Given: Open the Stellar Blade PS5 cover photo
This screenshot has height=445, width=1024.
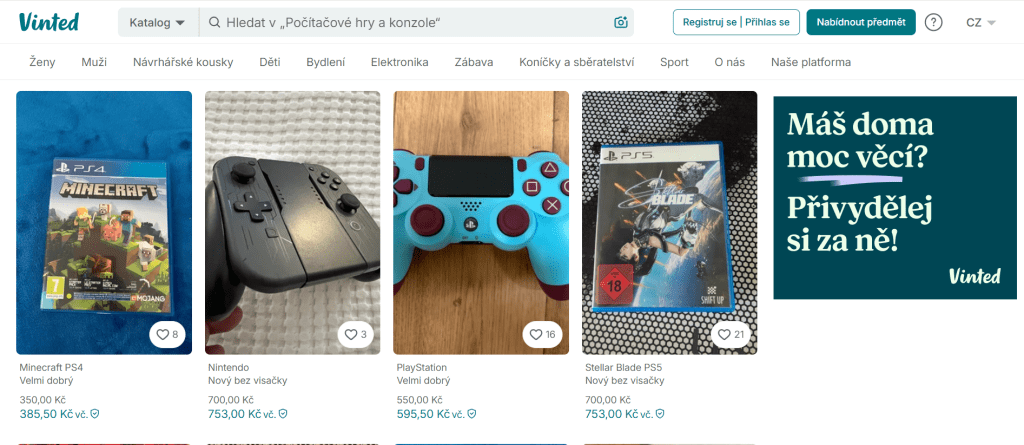Looking at the screenshot, I should coord(669,223).
